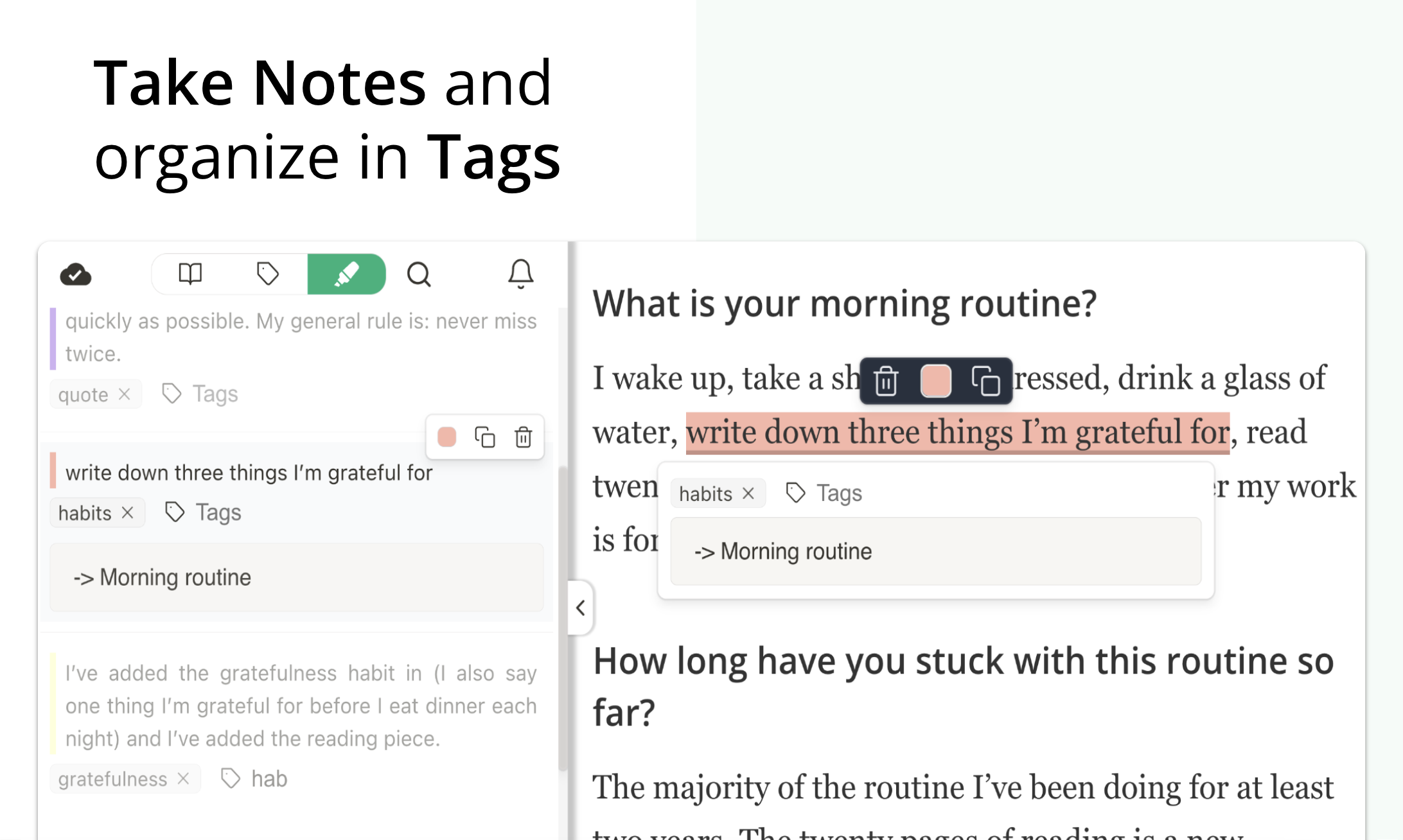
Task: Click heading 'How long have you stuck'
Action: coord(964,687)
